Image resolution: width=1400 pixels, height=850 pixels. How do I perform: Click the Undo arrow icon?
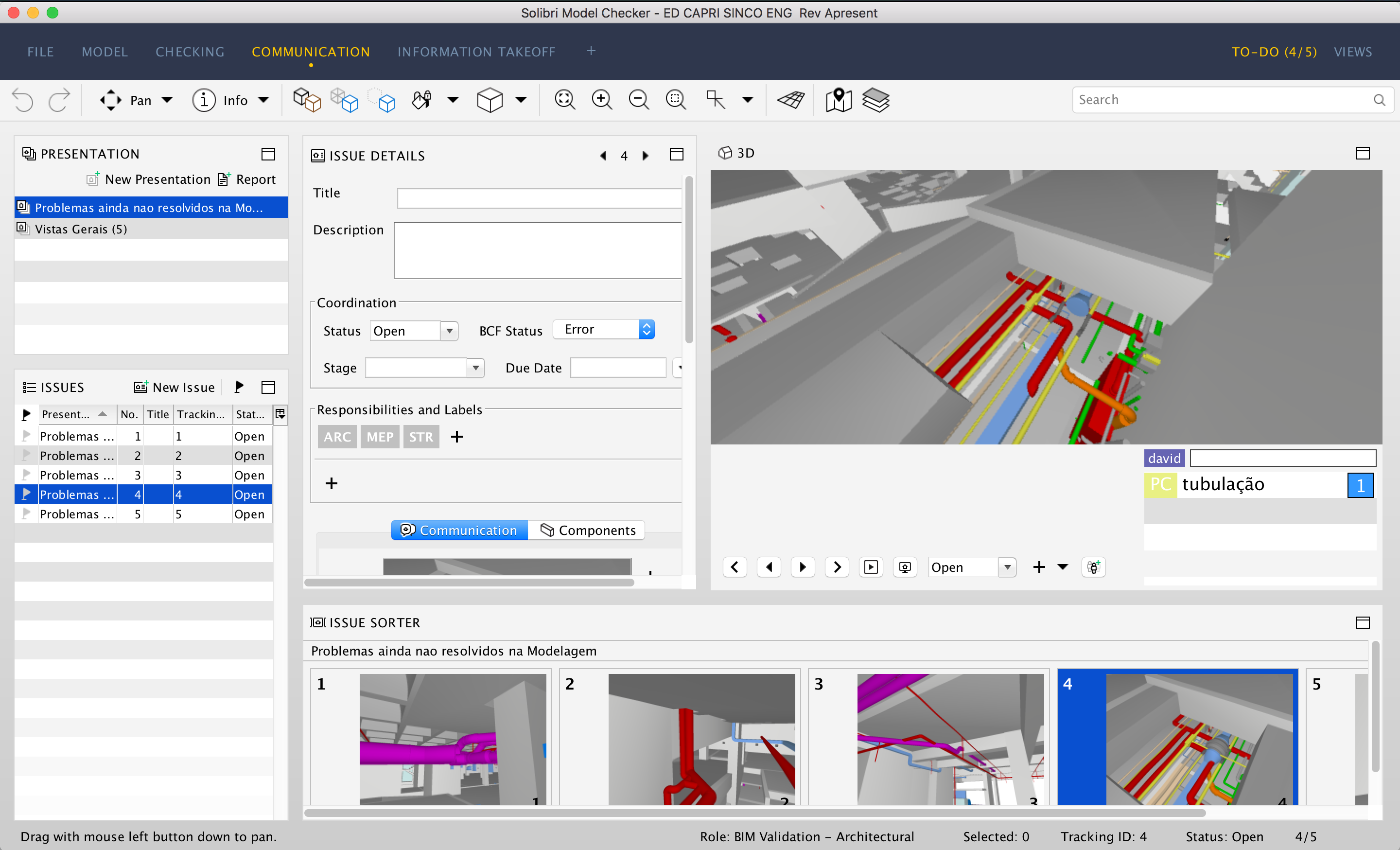[x=23, y=100]
